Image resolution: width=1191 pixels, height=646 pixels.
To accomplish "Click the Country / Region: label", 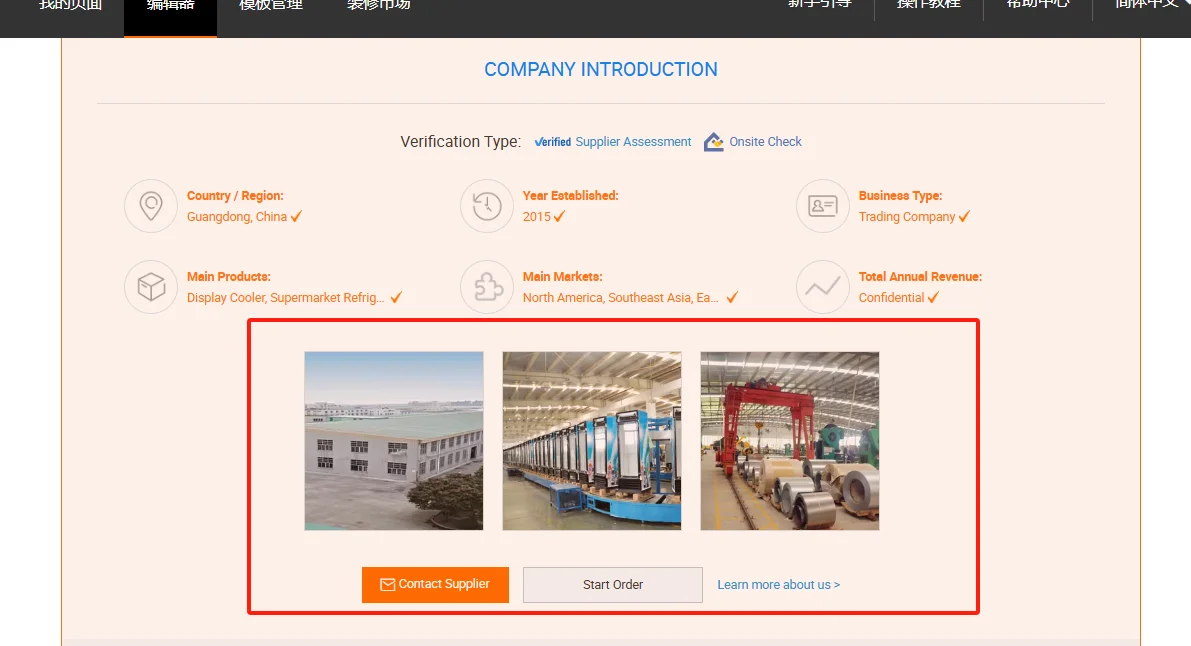I will [x=235, y=196].
